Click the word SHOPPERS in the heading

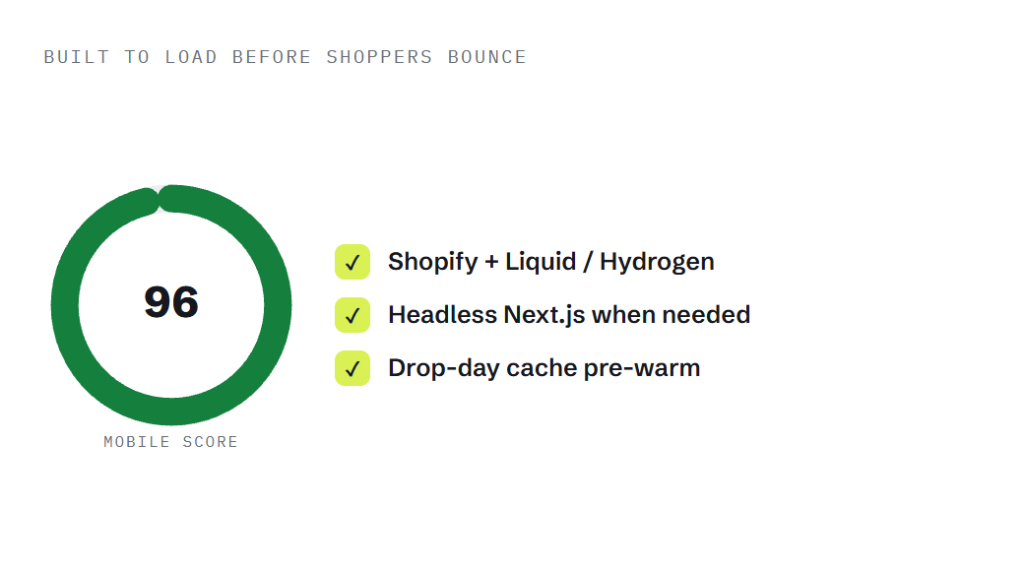[379, 57]
